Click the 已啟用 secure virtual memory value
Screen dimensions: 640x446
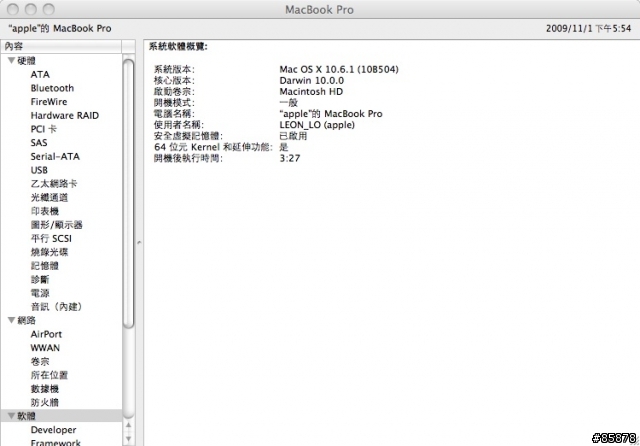[293, 136]
